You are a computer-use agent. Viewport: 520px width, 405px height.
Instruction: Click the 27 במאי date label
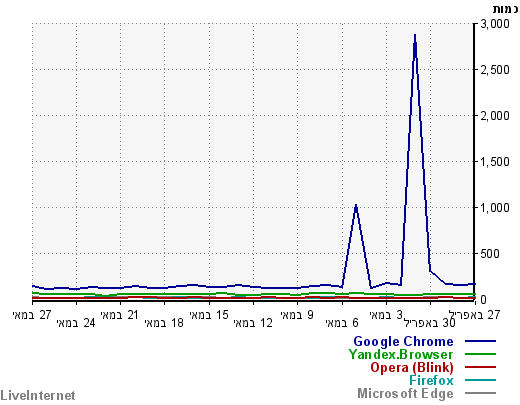point(32,315)
